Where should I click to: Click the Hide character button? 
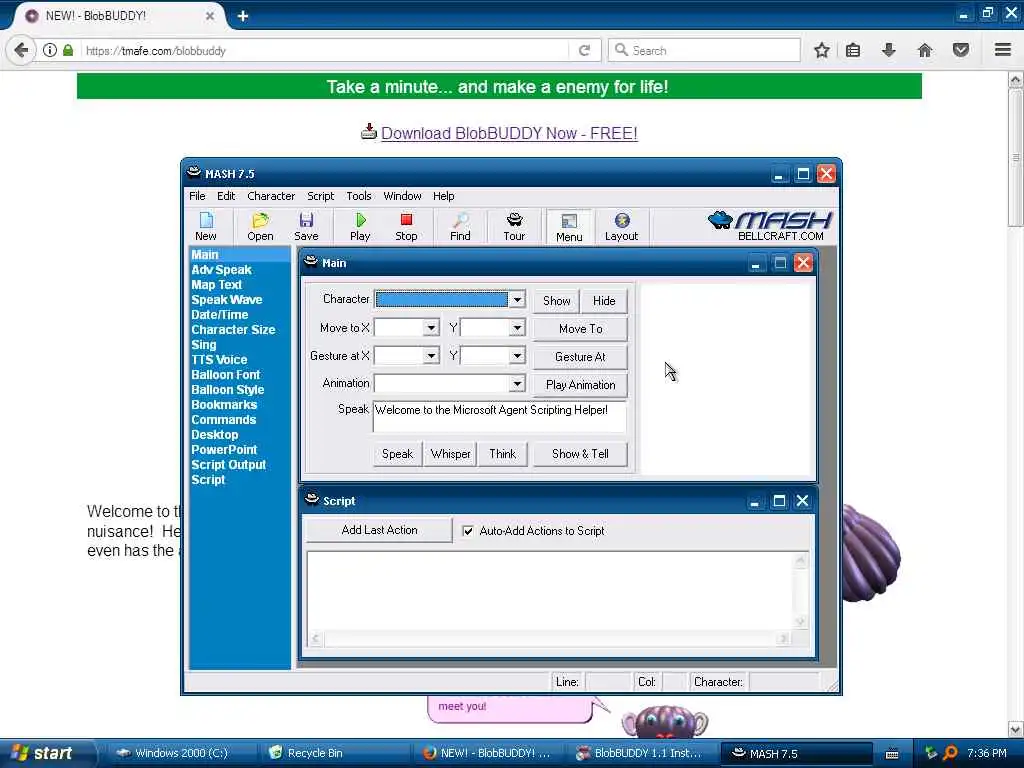(x=604, y=300)
